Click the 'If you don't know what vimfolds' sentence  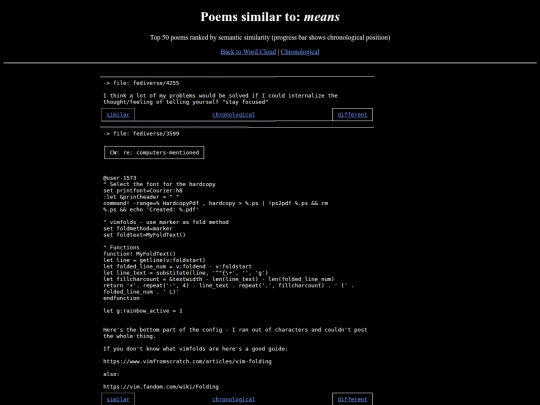coord(195,349)
